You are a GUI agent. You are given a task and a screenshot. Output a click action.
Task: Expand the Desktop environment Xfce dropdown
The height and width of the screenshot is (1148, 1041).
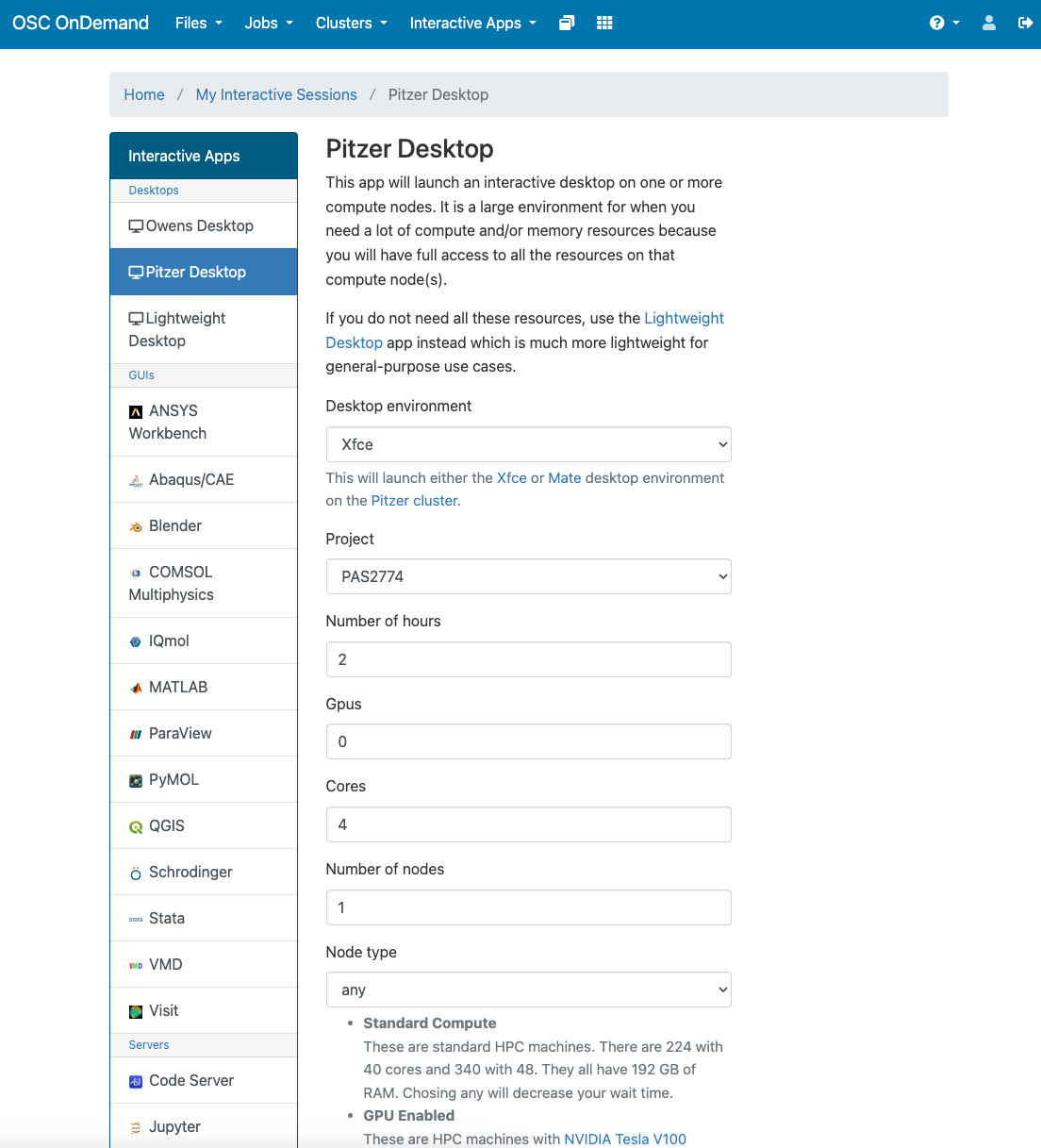tap(528, 444)
